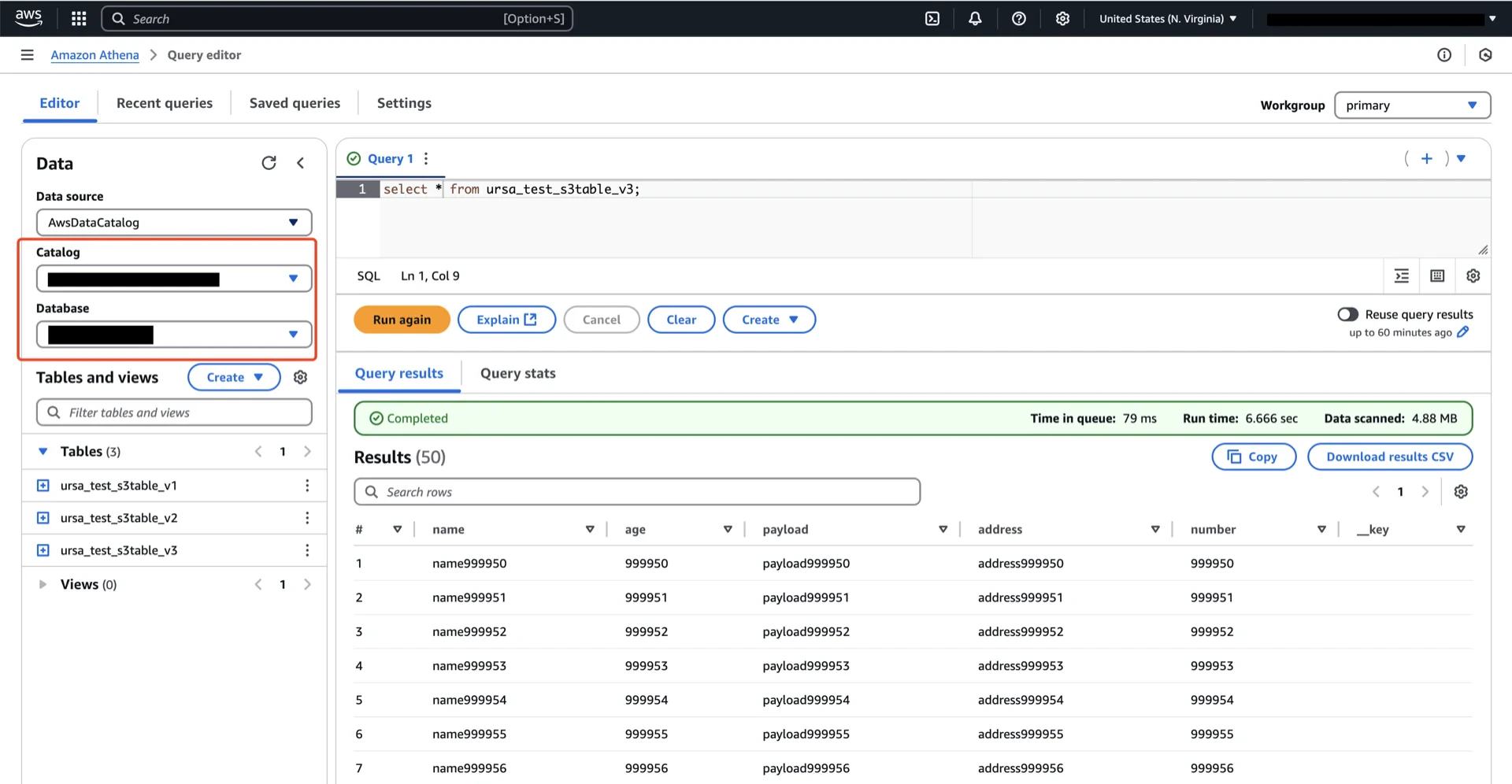Image resolution: width=1512 pixels, height=784 pixels.
Task: Toggle Reuse query results switch
Action: pos(1347,314)
